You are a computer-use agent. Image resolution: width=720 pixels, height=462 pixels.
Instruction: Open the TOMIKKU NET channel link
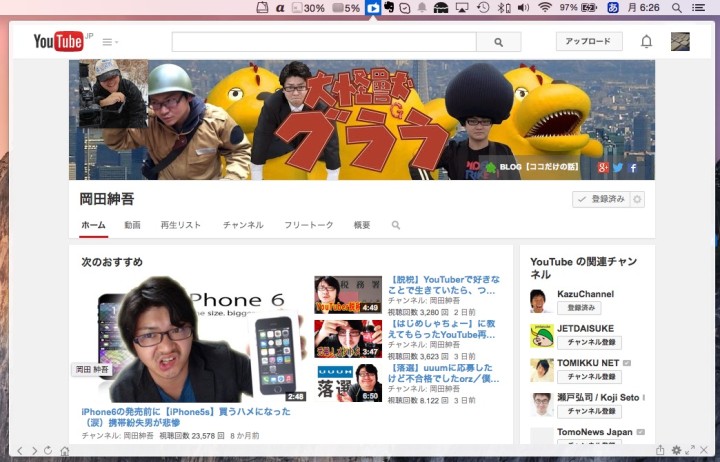(588, 363)
